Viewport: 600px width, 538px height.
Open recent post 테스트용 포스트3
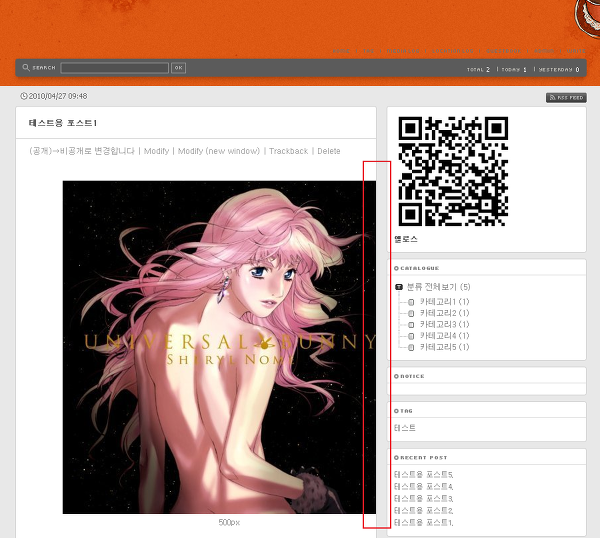click(x=424, y=499)
